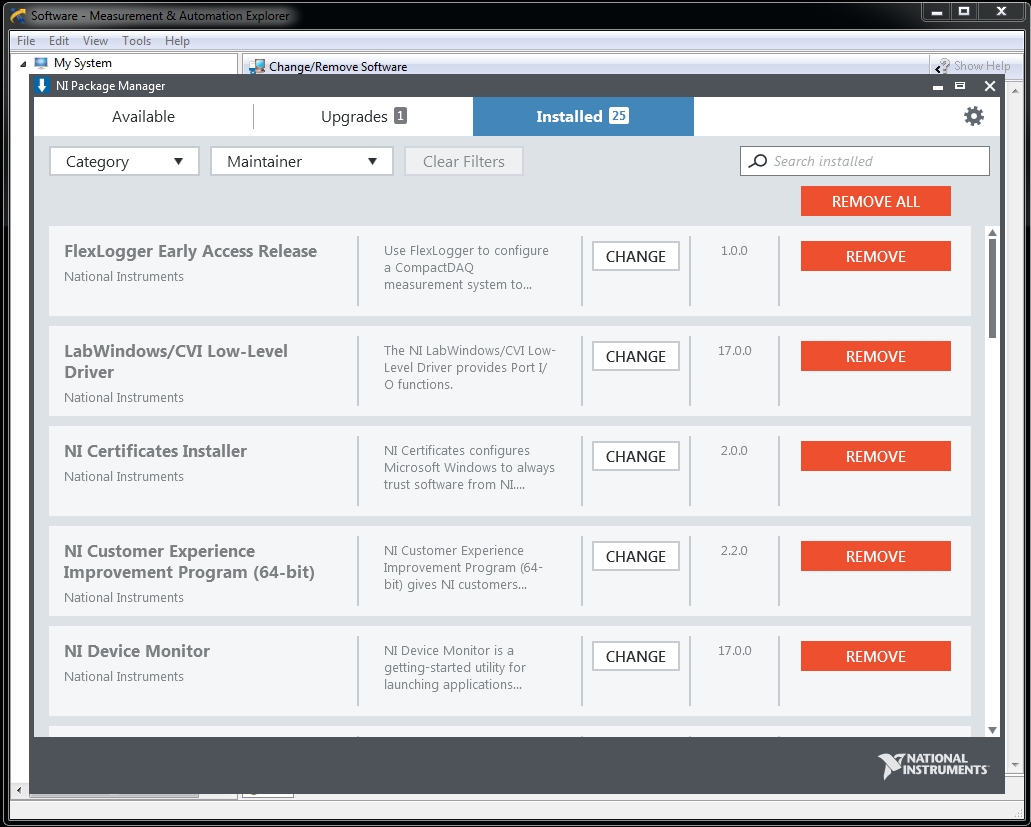
Task: Click the Show Help button in MAX
Action: point(973,66)
